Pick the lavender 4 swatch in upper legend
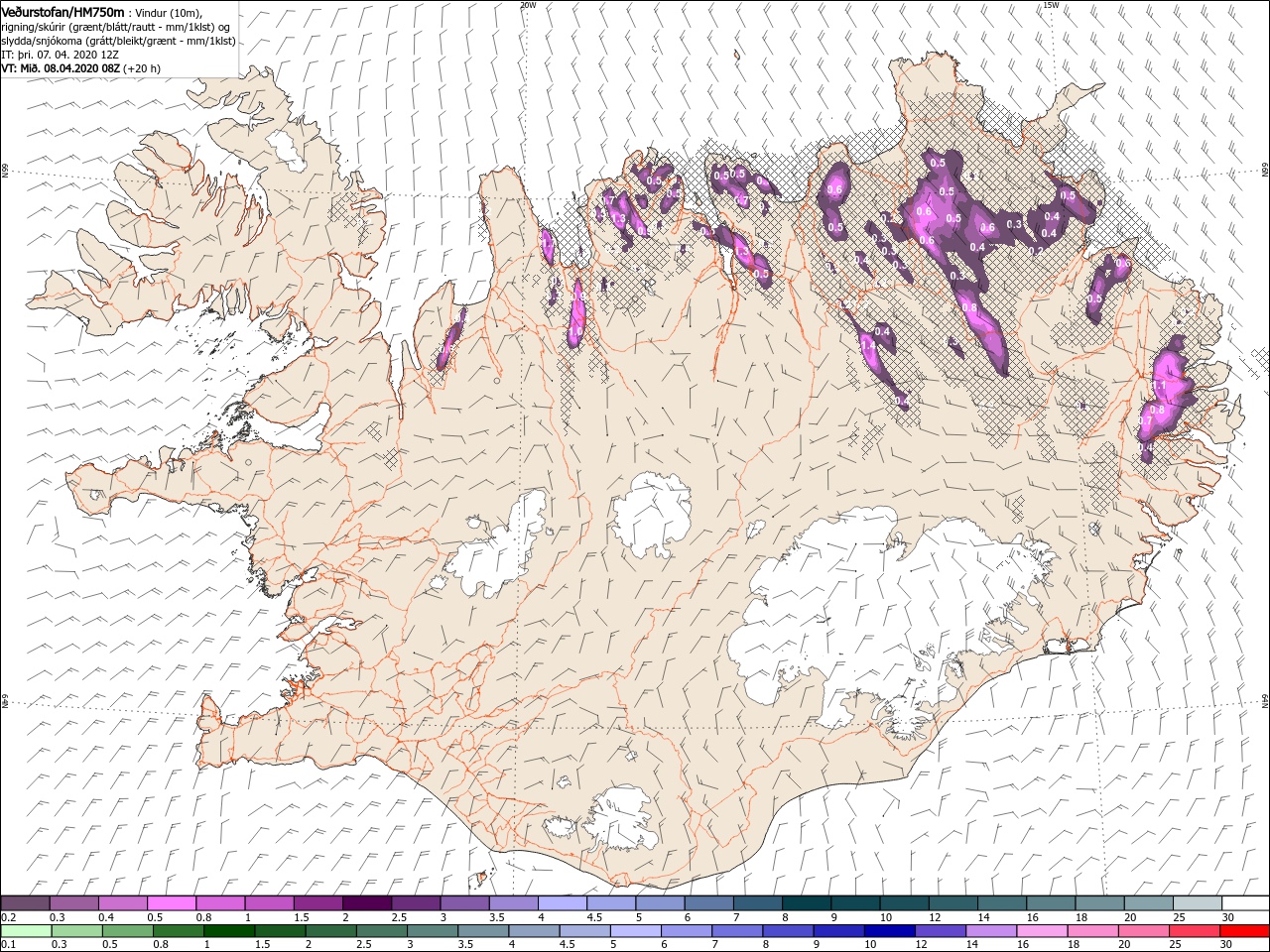Image resolution: width=1270 pixels, height=952 pixels. (x=562, y=903)
